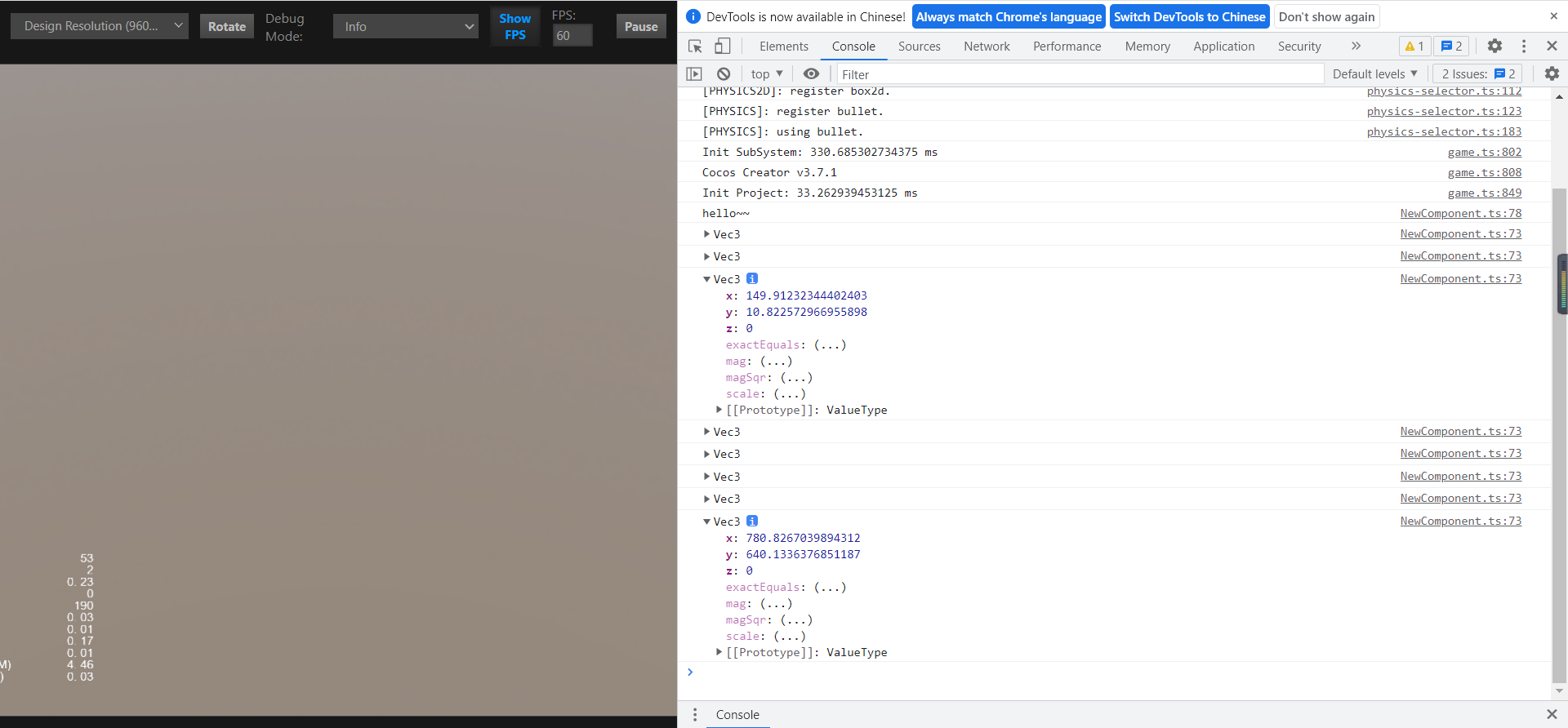Screen dimensions: 1568x728
Task: Open the Performance tab
Action: point(1067,47)
